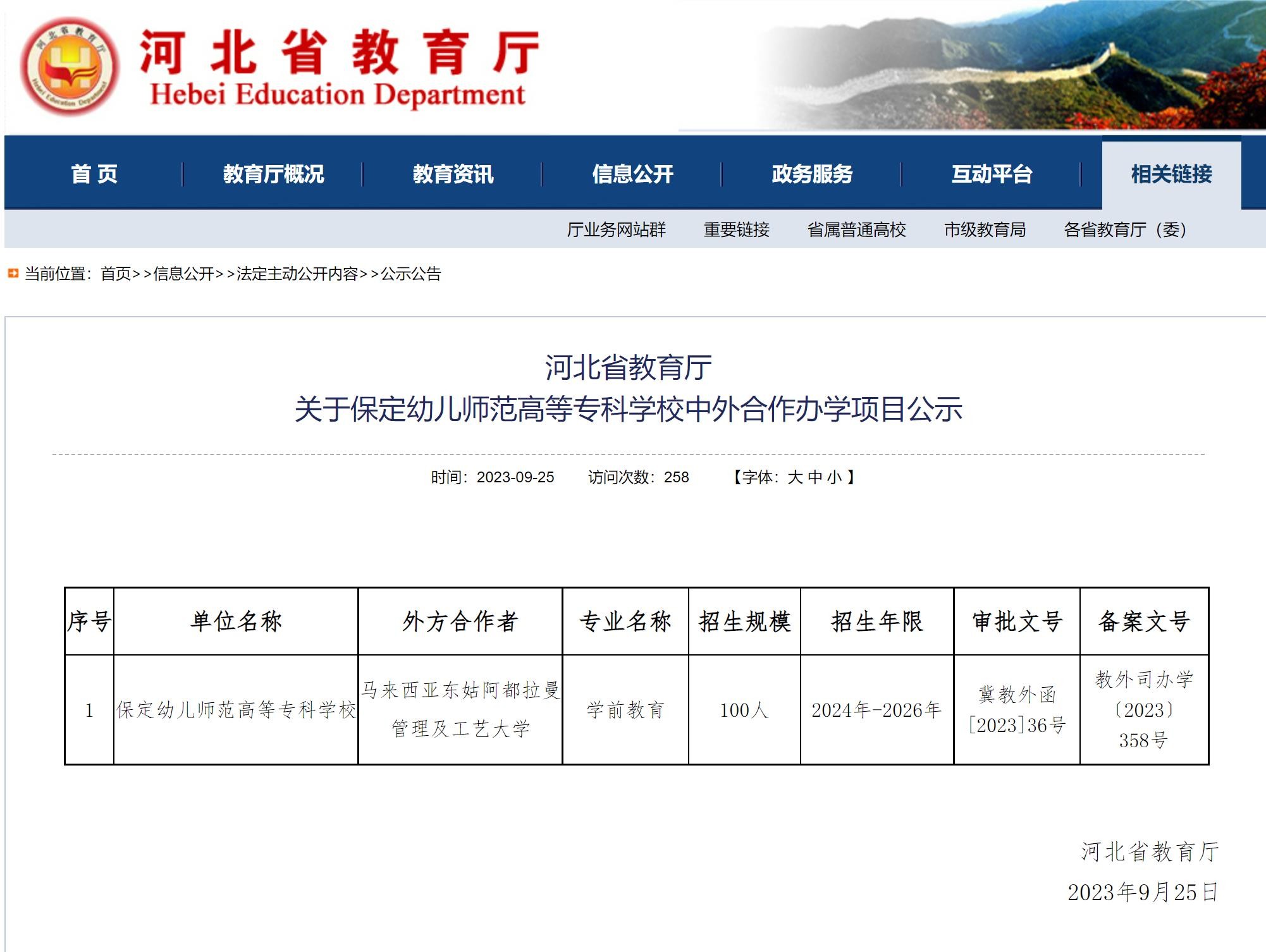1266x952 pixels.
Task: Click the Hebei Education Department round logo
Action: click(x=70, y=66)
